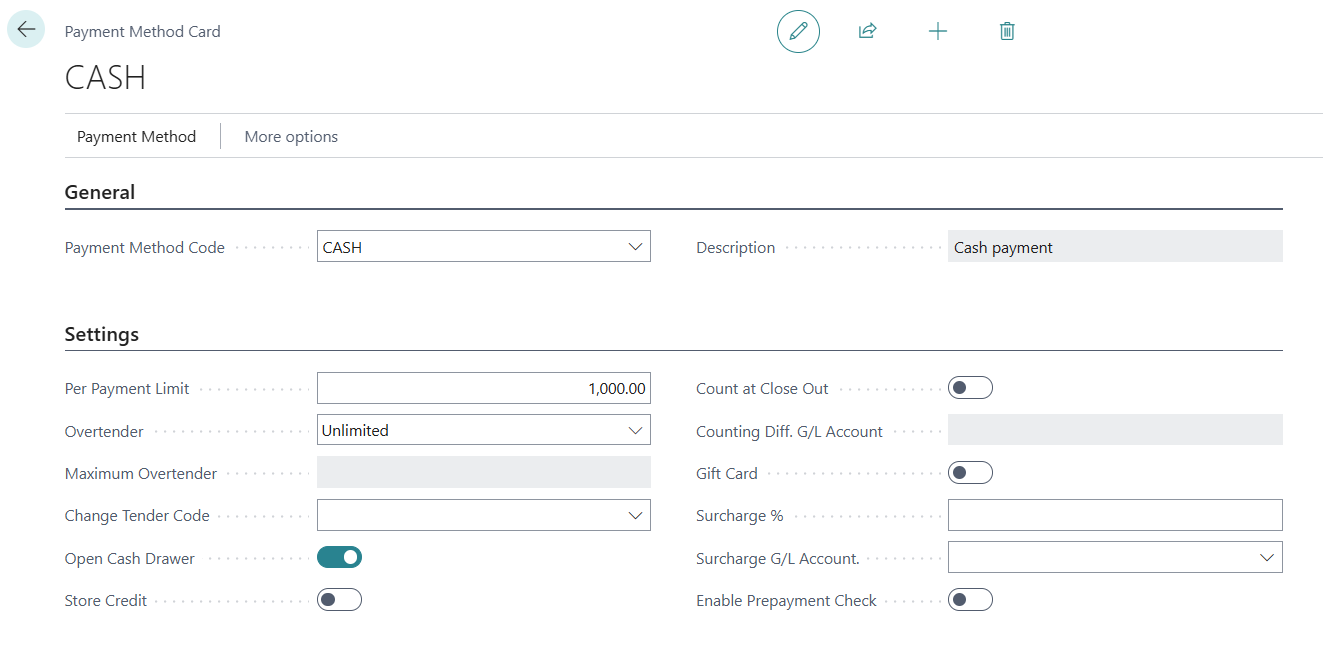Toggle Open Cash Drawer off
Image resolution: width=1323 pixels, height=662 pixels.
pyautogui.click(x=339, y=557)
